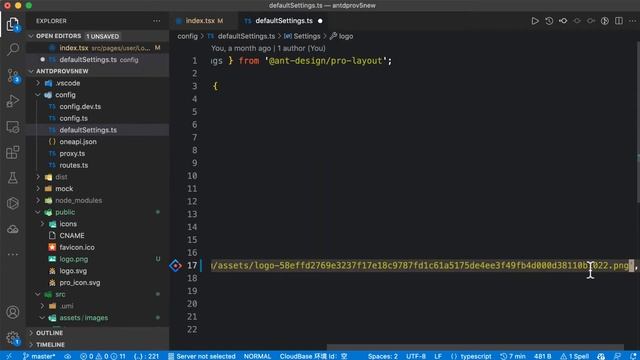The width and height of the screenshot is (640, 360).
Task: Open the hexagon extension view in activity bar
Action: 13,203
